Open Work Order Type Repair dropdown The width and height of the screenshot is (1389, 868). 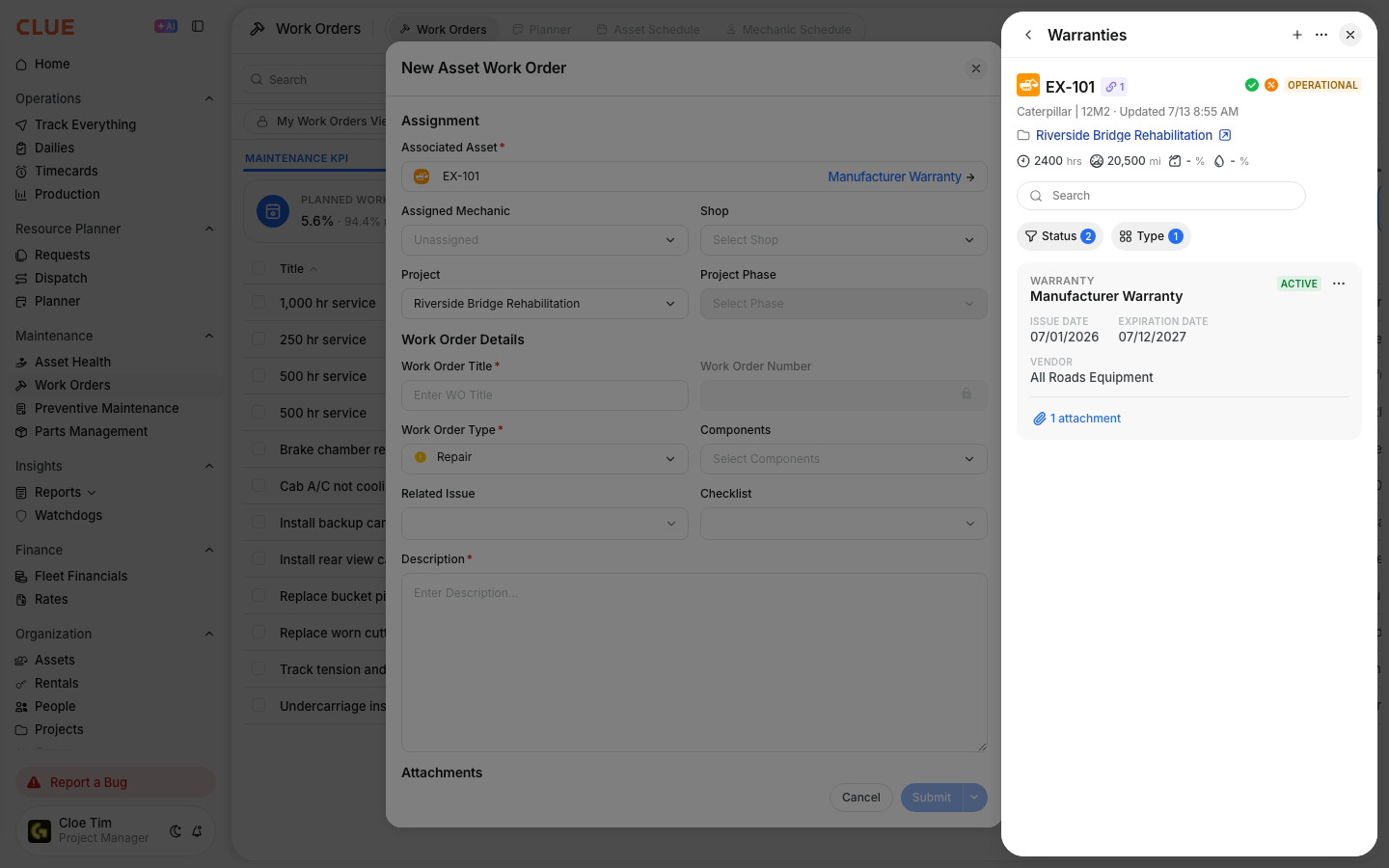pos(545,458)
